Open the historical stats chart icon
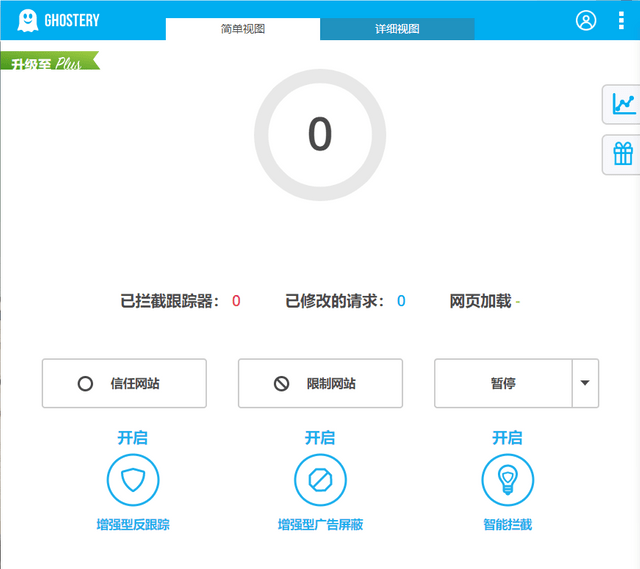640x569 pixels. point(623,104)
